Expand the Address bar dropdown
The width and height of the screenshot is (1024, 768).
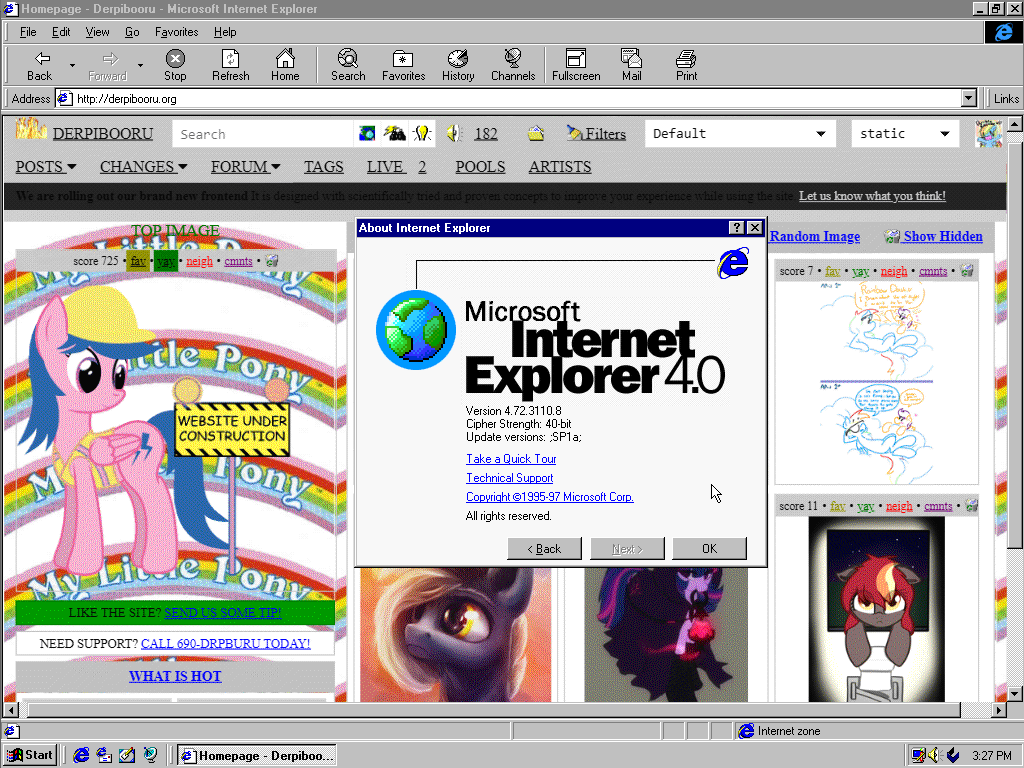969,99
